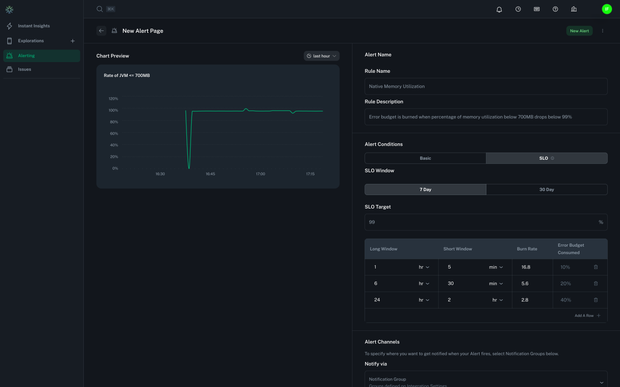Click the short window value 30
The height and width of the screenshot is (387, 620).
pos(450,283)
